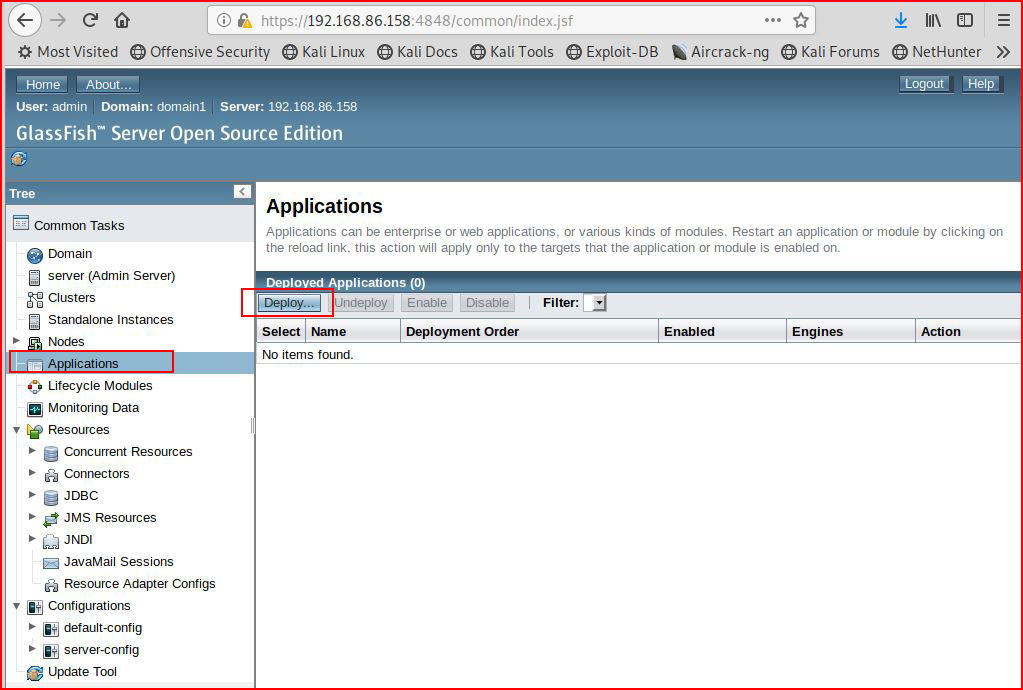Select Resource Adapter Configs in the tree

140,584
